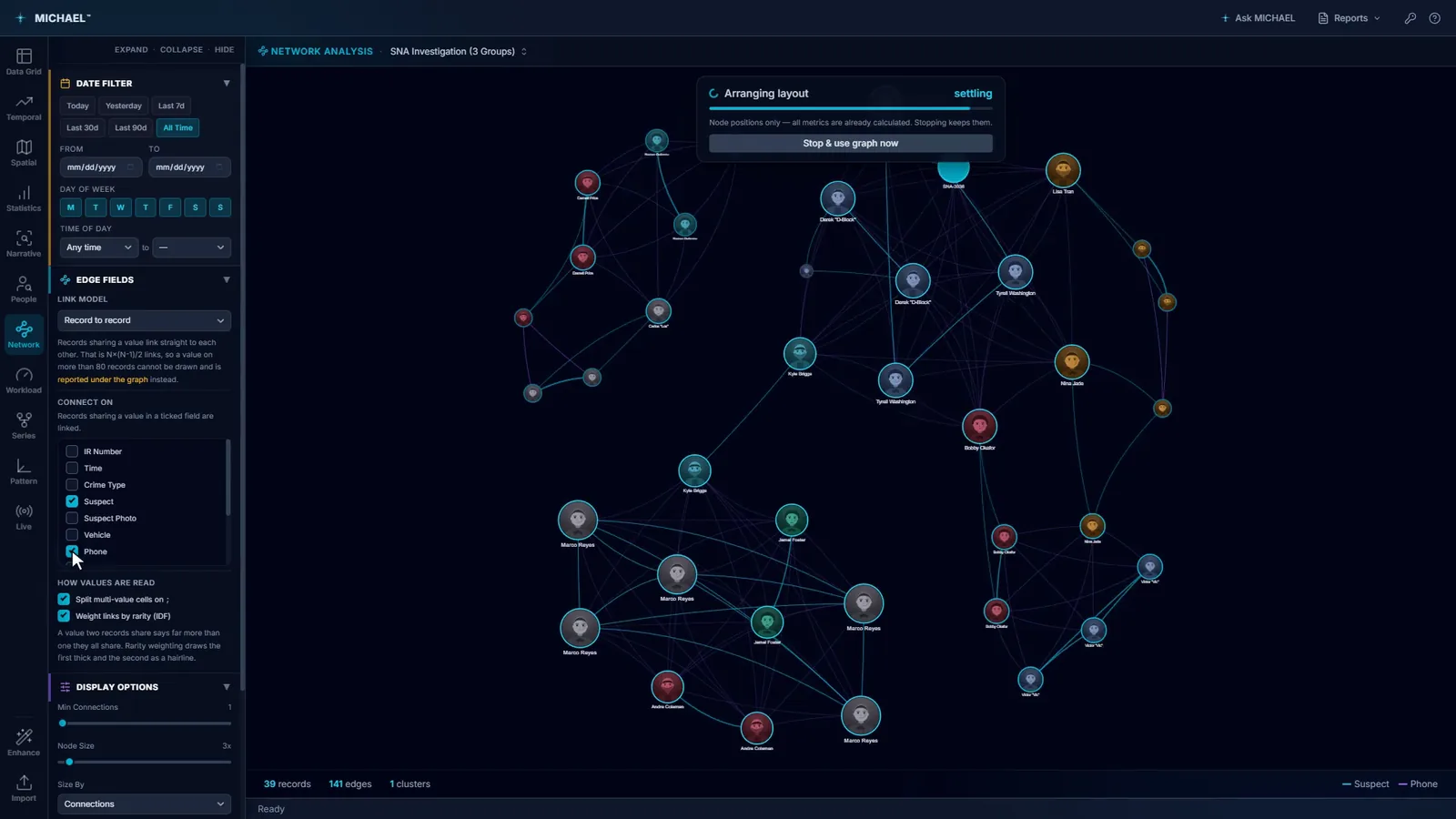This screenshot has height=819, width=1456.
Task: Open the Data Grid view icon
Action: point(24,56)
